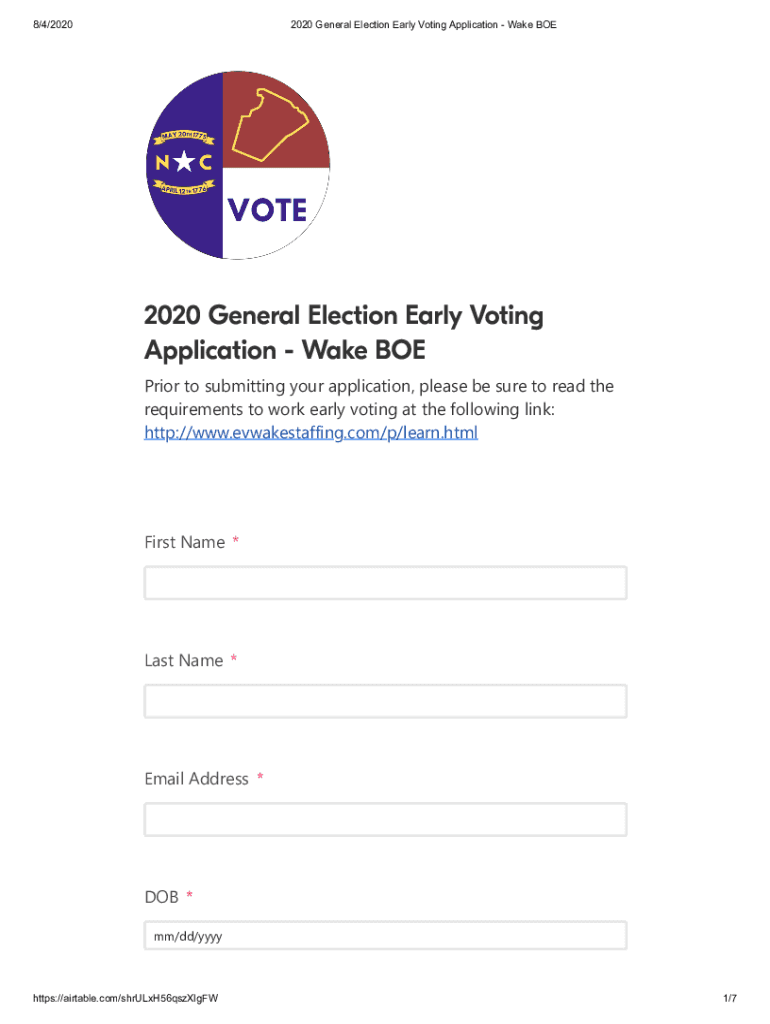Image resolution: width=770 pixels, height=1024 pixels.
Task: Click the Email Address field label
Action: point(196,778)
